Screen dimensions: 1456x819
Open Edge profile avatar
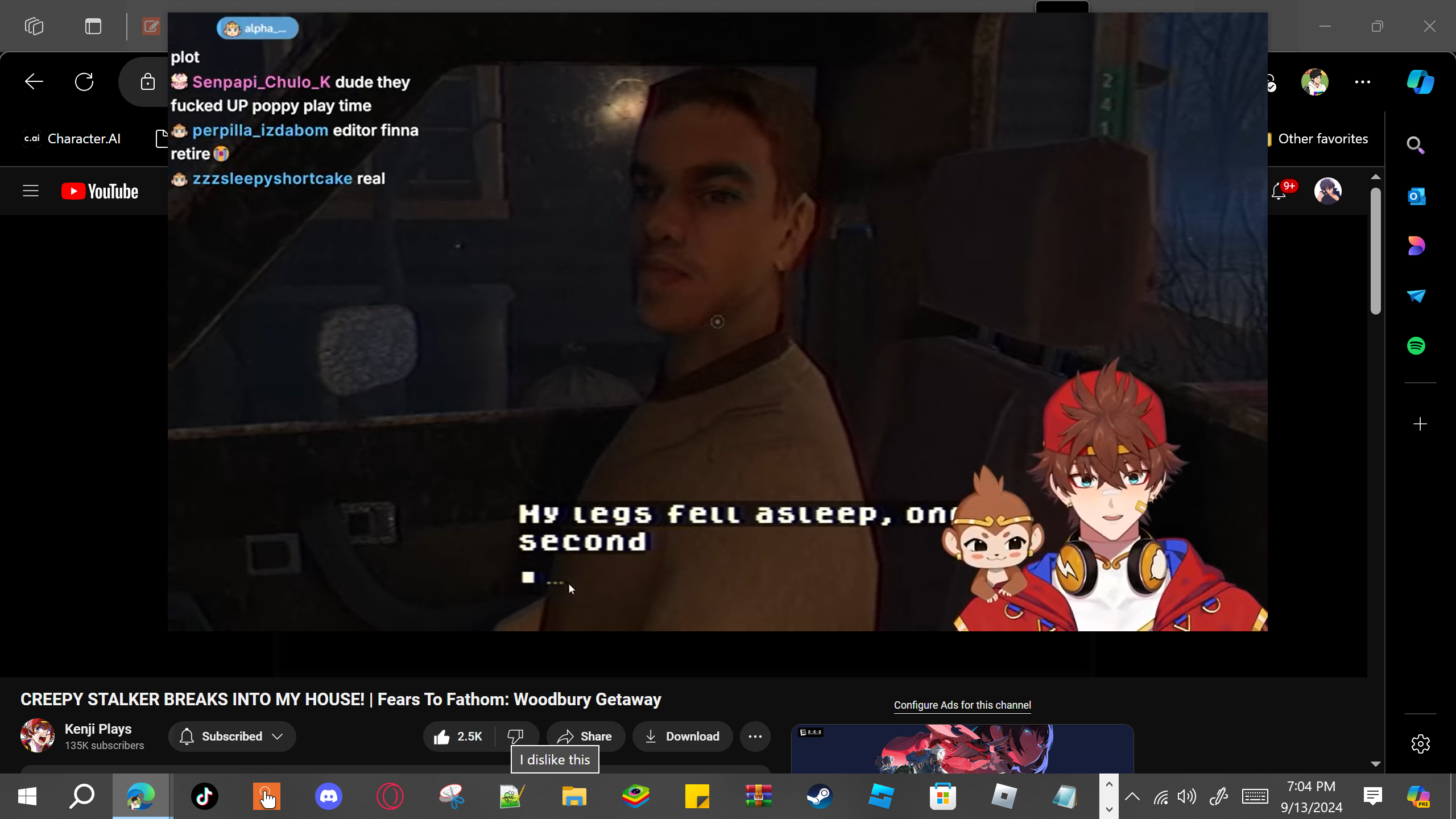tap(1314, 82)
